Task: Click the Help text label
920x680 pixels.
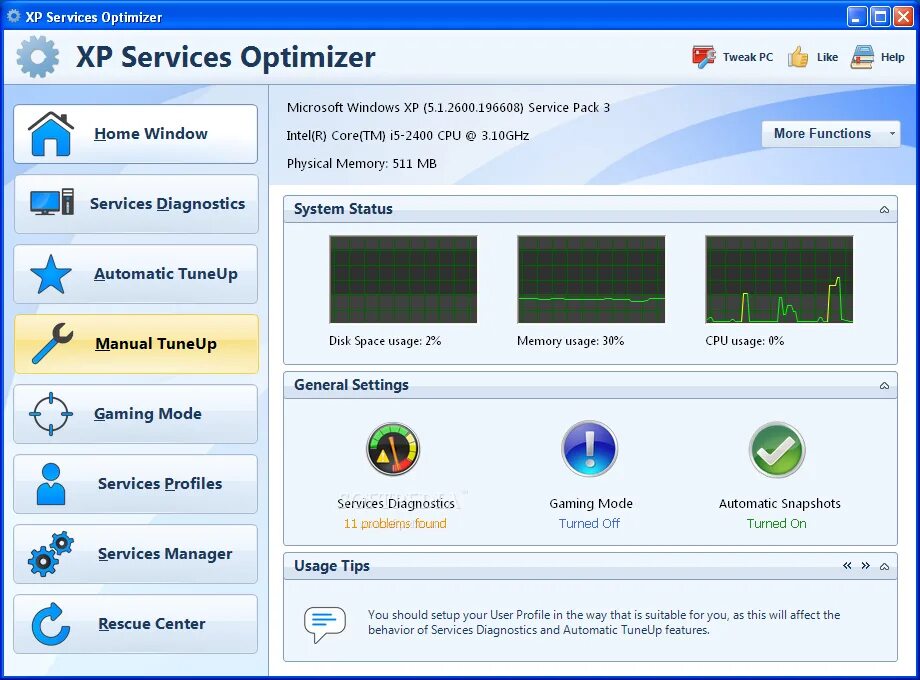Action: tap(892, 57)
